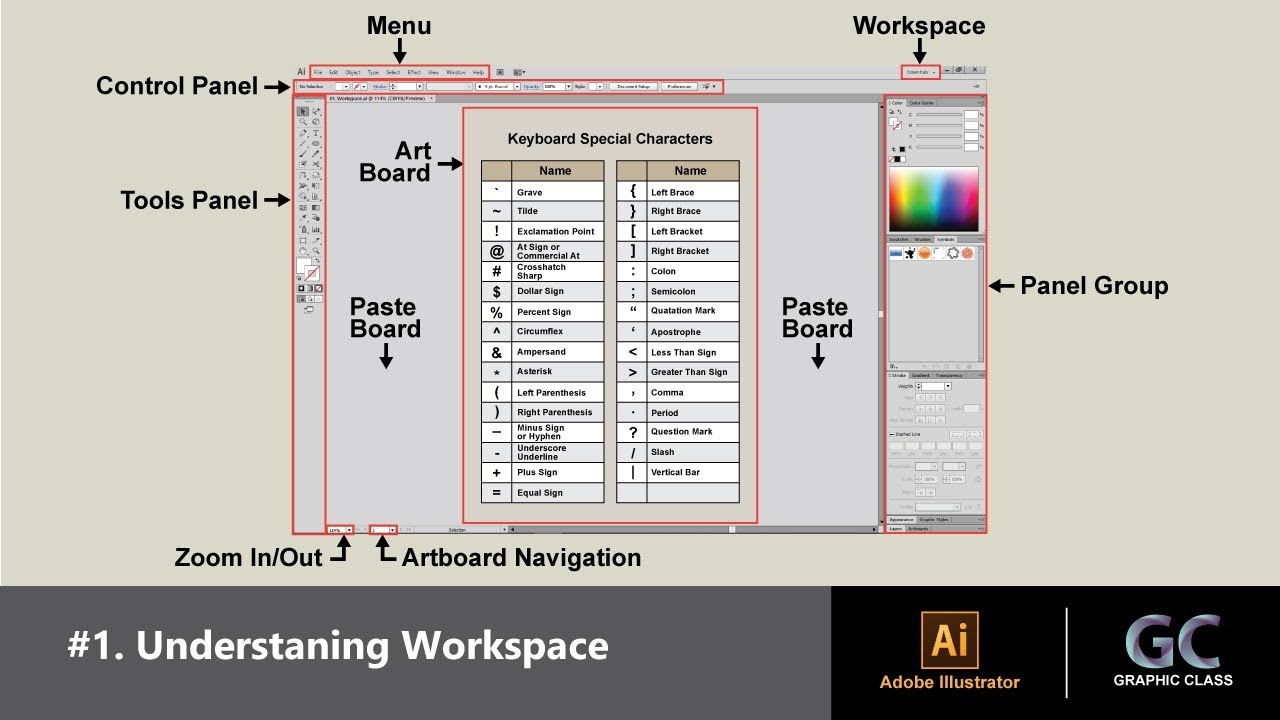Open the Opacity dropdown in Control Panel
Image resolution: width=1280 pixels, height=720 pixels.
point(568,86)
